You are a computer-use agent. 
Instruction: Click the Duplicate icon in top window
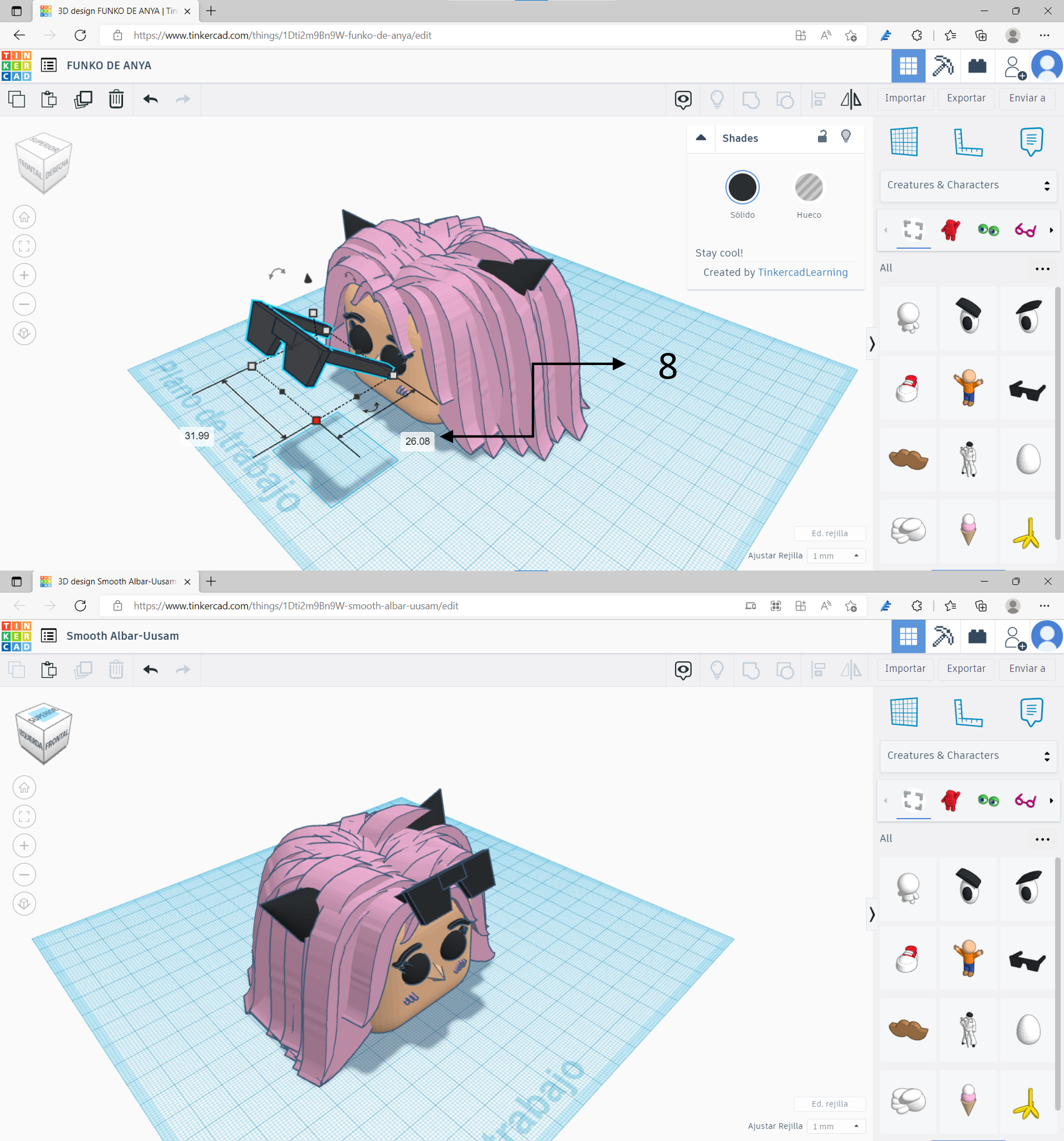(x=83, y=99)
